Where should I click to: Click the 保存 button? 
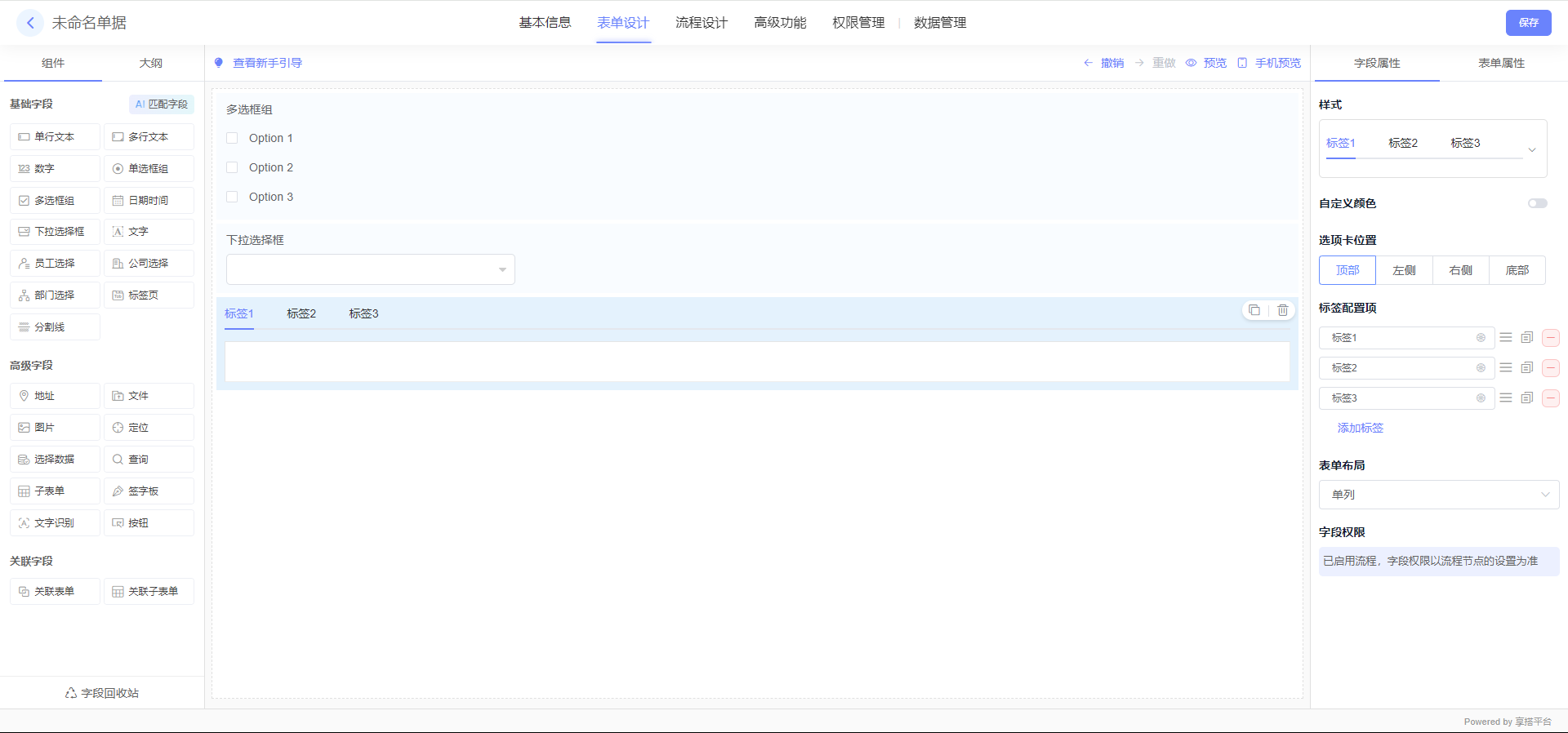(x=1528, y=23)
